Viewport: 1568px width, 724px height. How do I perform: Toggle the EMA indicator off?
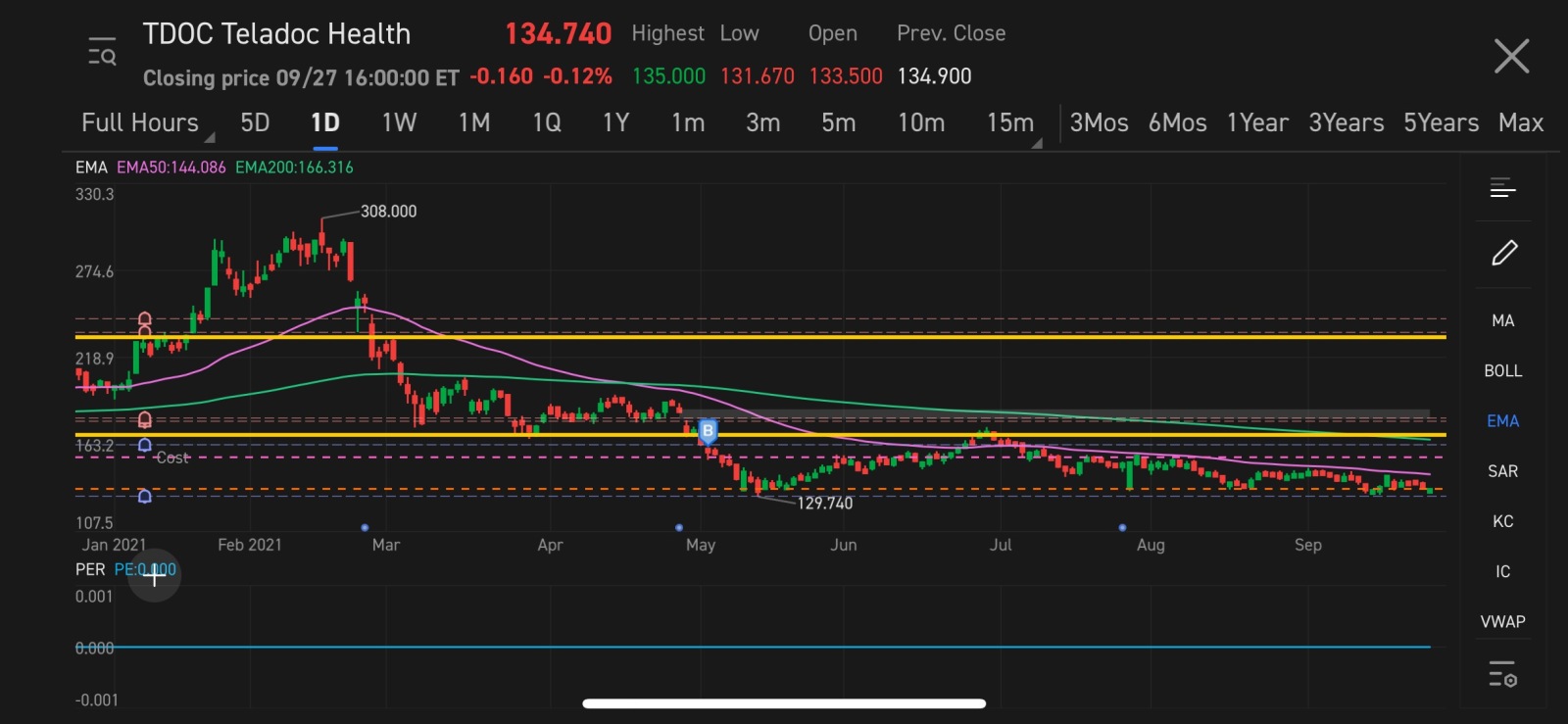(1503, 420)
